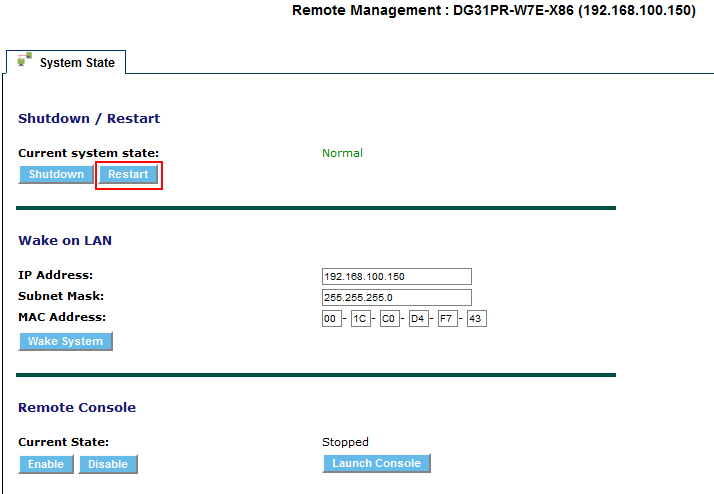Viewport: 714px width, 494px height.
Task: Click the Subnet Mask input field
Action: (x=396, y=297)
